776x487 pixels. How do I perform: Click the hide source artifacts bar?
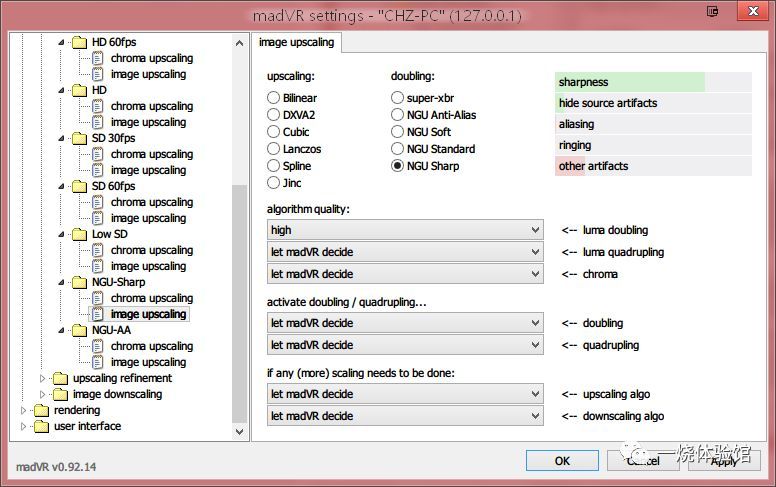(653, 103)
